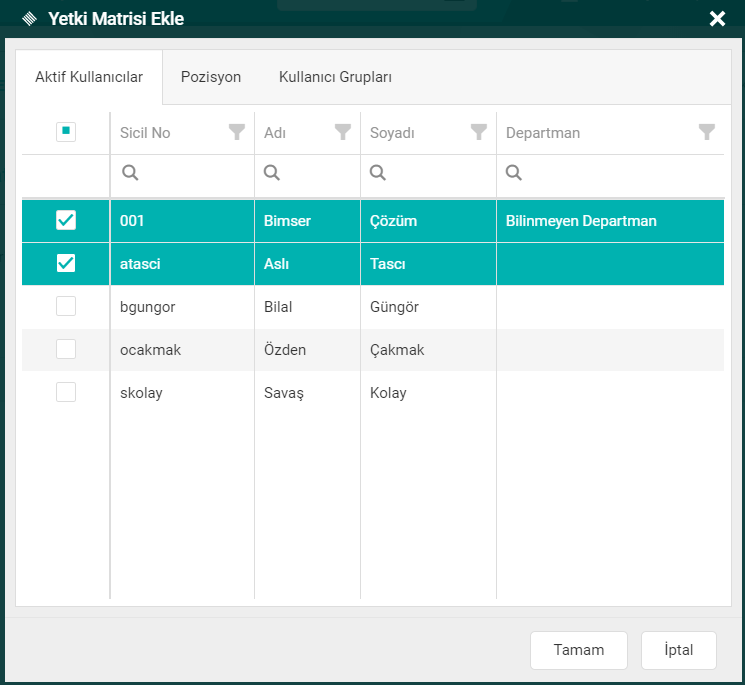Open filter icon for Soyadı column

tap(479, 132)
